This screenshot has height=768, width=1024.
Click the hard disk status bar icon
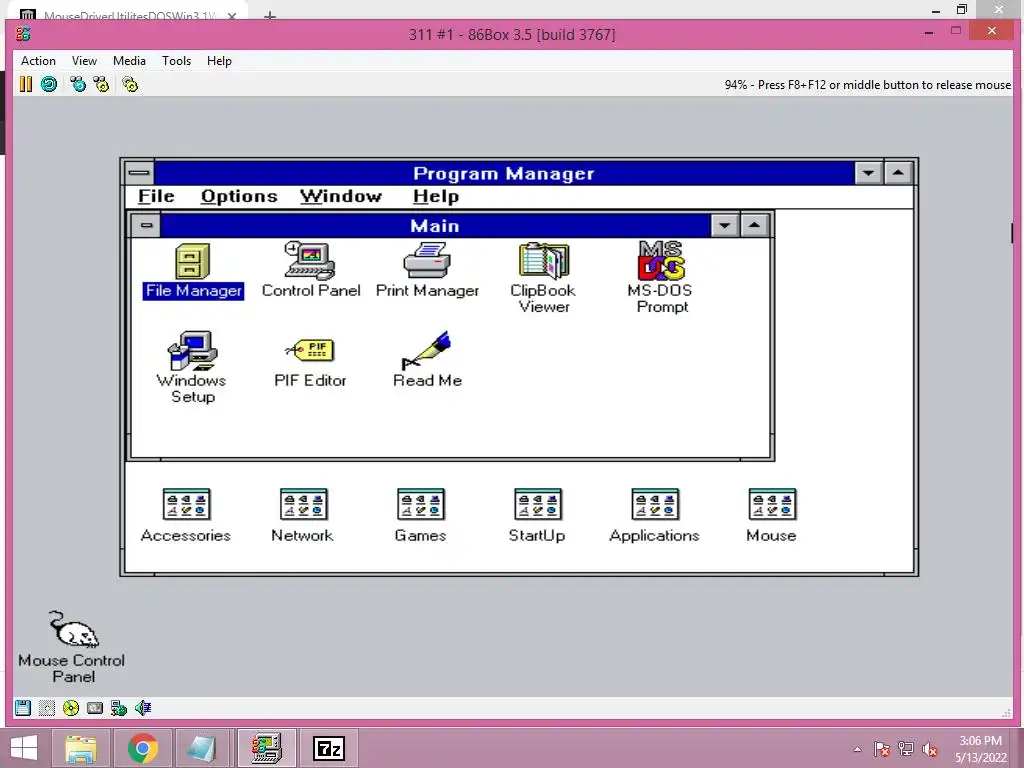(95, 708)
